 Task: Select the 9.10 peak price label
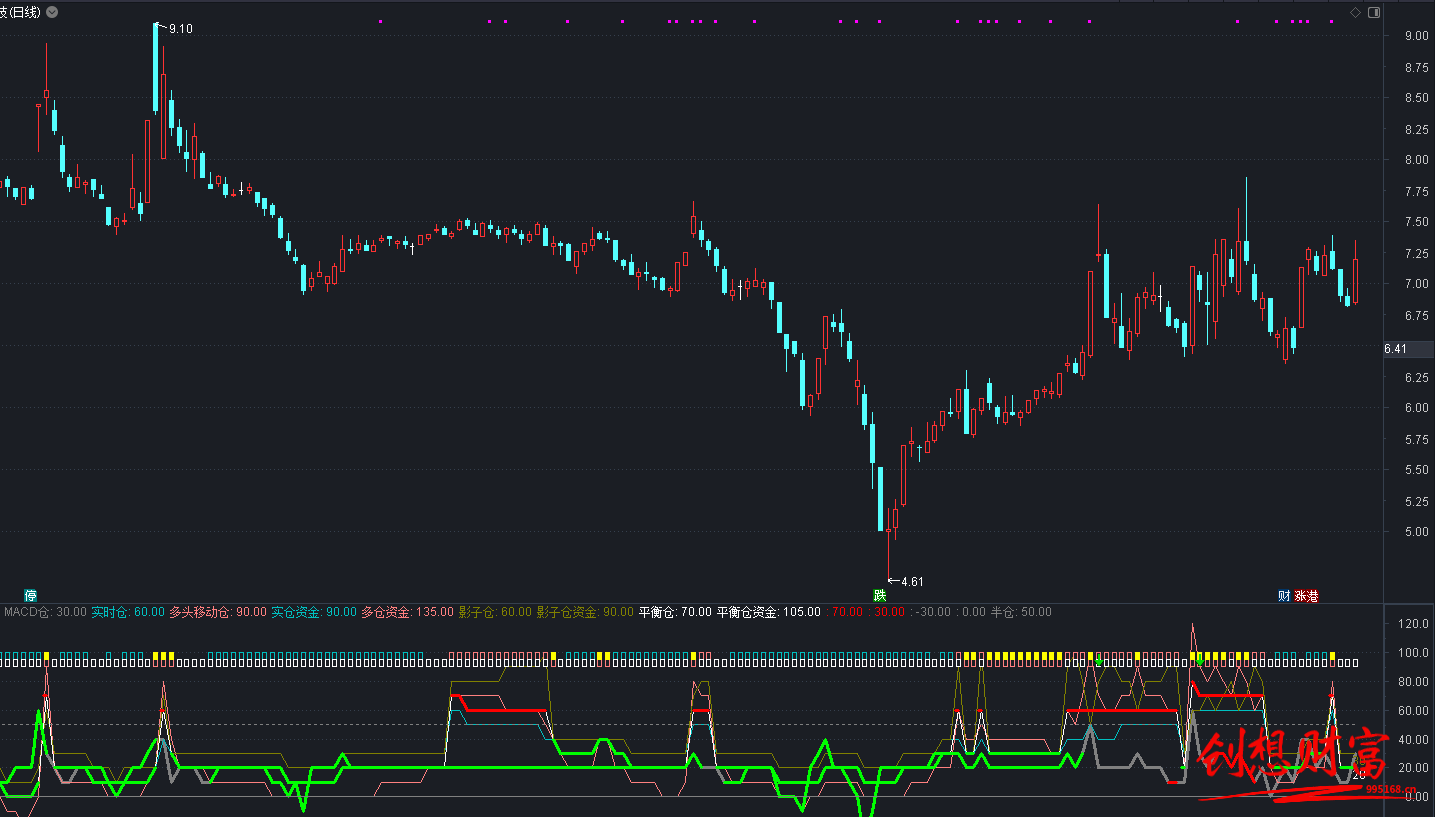[180, 29]
